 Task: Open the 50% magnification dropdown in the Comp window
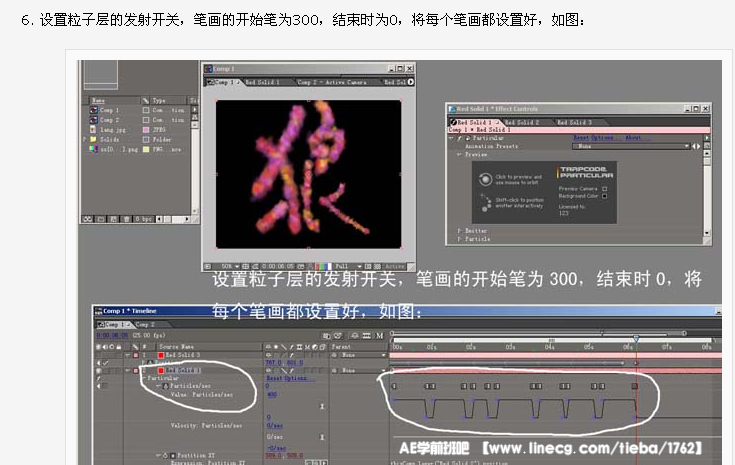tap(230, 266)
